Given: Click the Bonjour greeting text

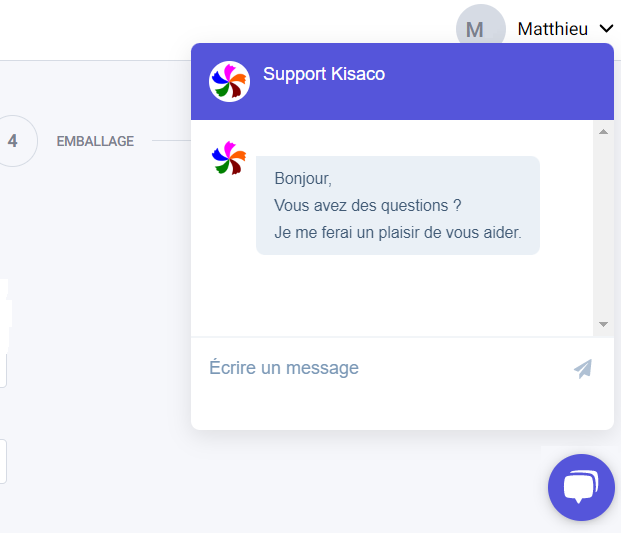Looking at the screenshot, I should (303, 179).
